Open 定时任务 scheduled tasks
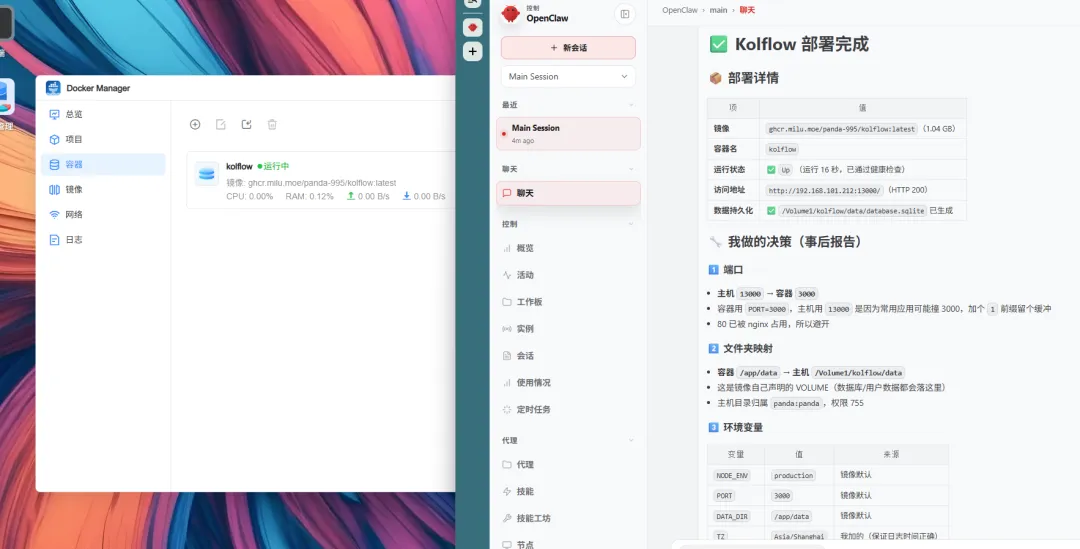The height and width of the screenshot is (549, 1080). pyautogui.click(x=568, y=409)
